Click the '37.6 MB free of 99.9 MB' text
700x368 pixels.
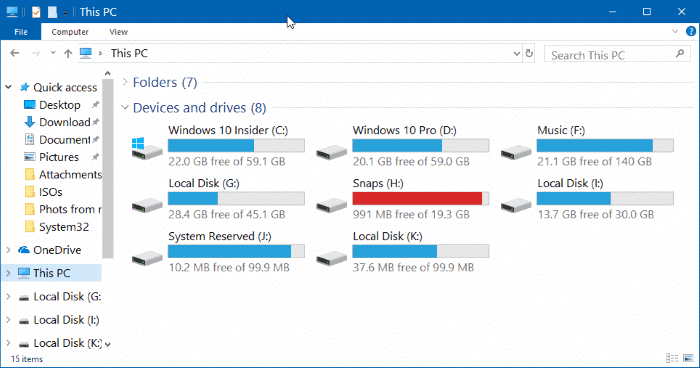click(413, 267)
